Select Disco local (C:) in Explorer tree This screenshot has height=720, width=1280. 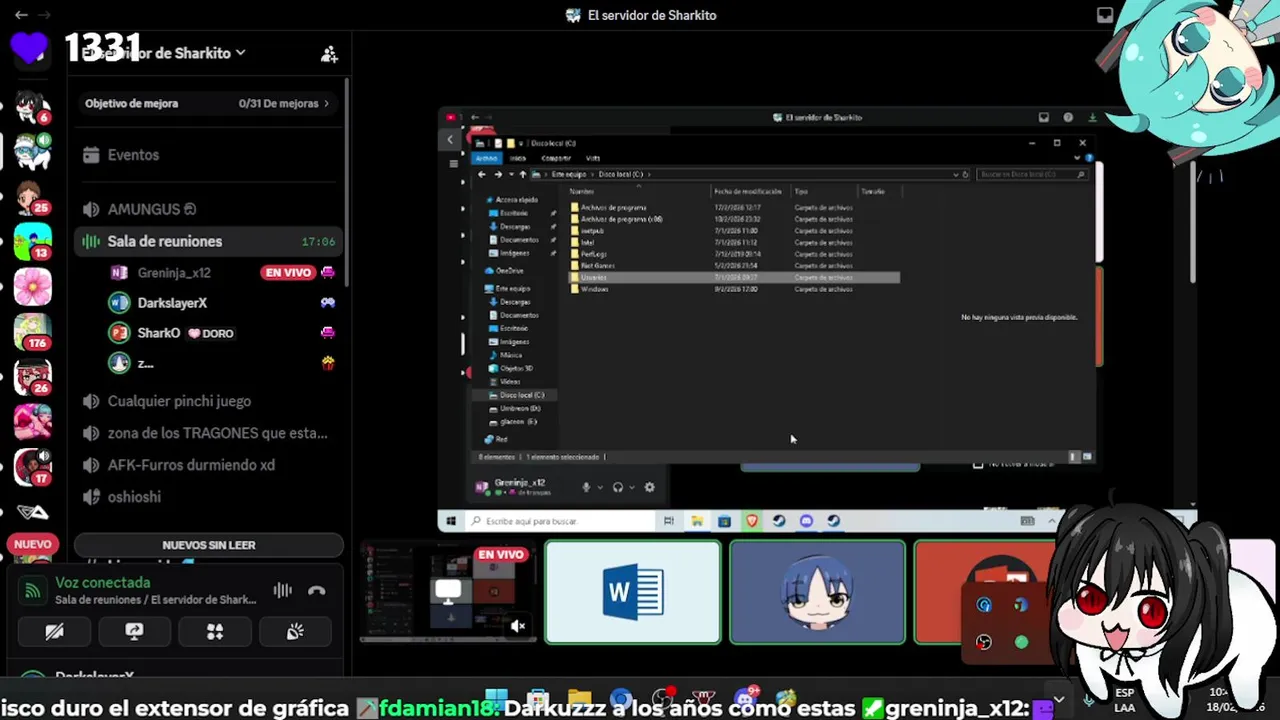[x=516, y=395]
